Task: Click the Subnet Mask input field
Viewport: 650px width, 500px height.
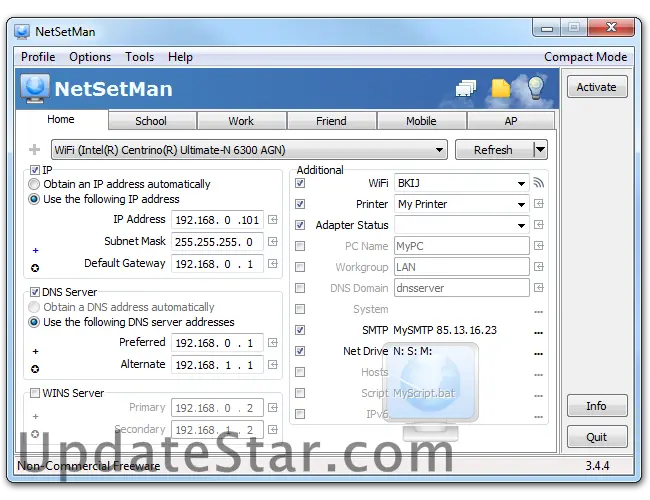Action: pos(217,242)
